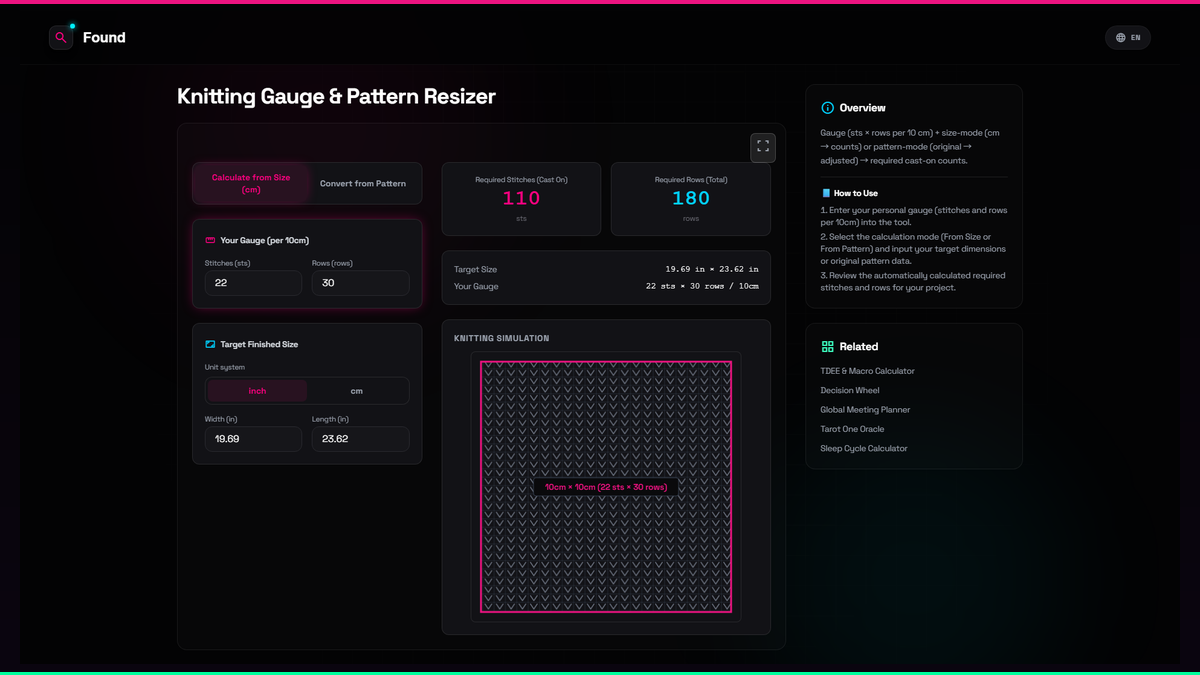
Task: Click the knitting simulation stitch grid
Action: (606, 487)
